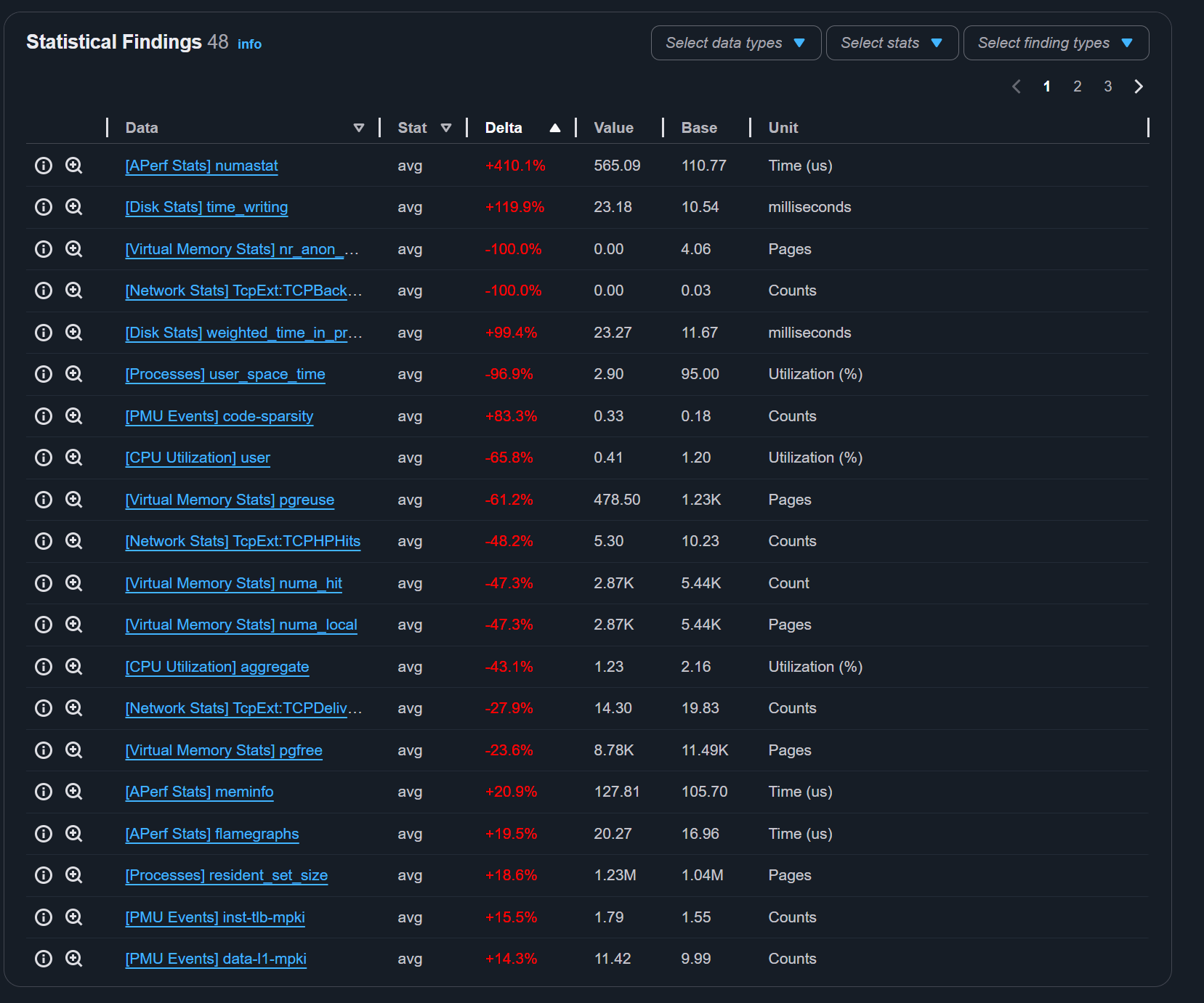1204x1003 pixels.
Task: Click the sort chevron on the Stat column
Action: pyautogui.click(x=447, y=127)
